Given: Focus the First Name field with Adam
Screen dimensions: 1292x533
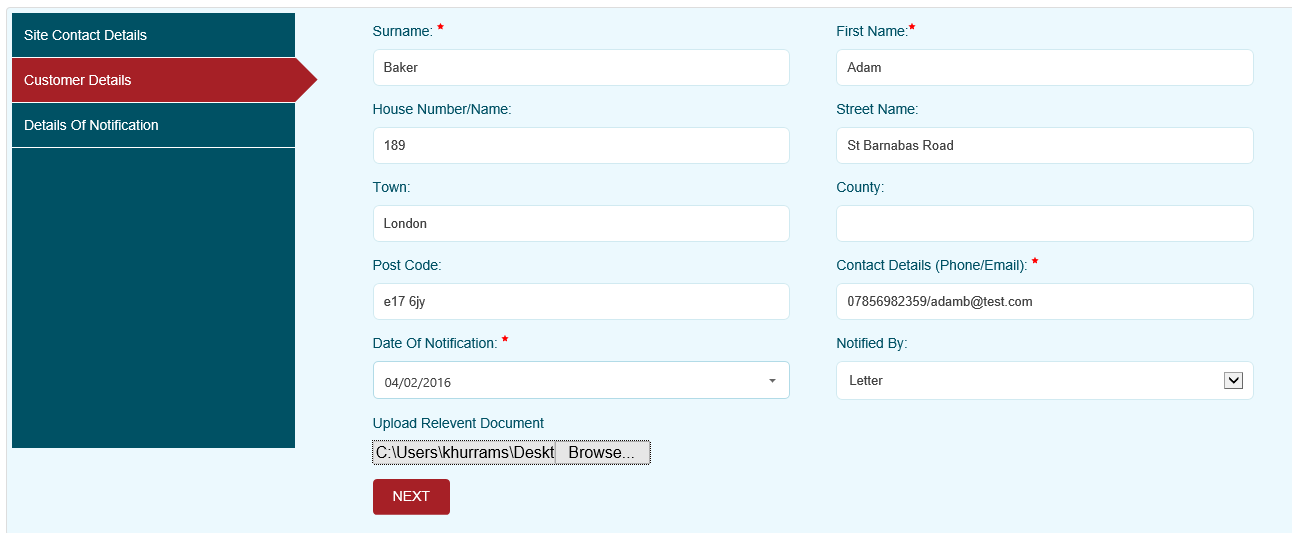Looking at the screenshot, I should [x=1044, y=68].
